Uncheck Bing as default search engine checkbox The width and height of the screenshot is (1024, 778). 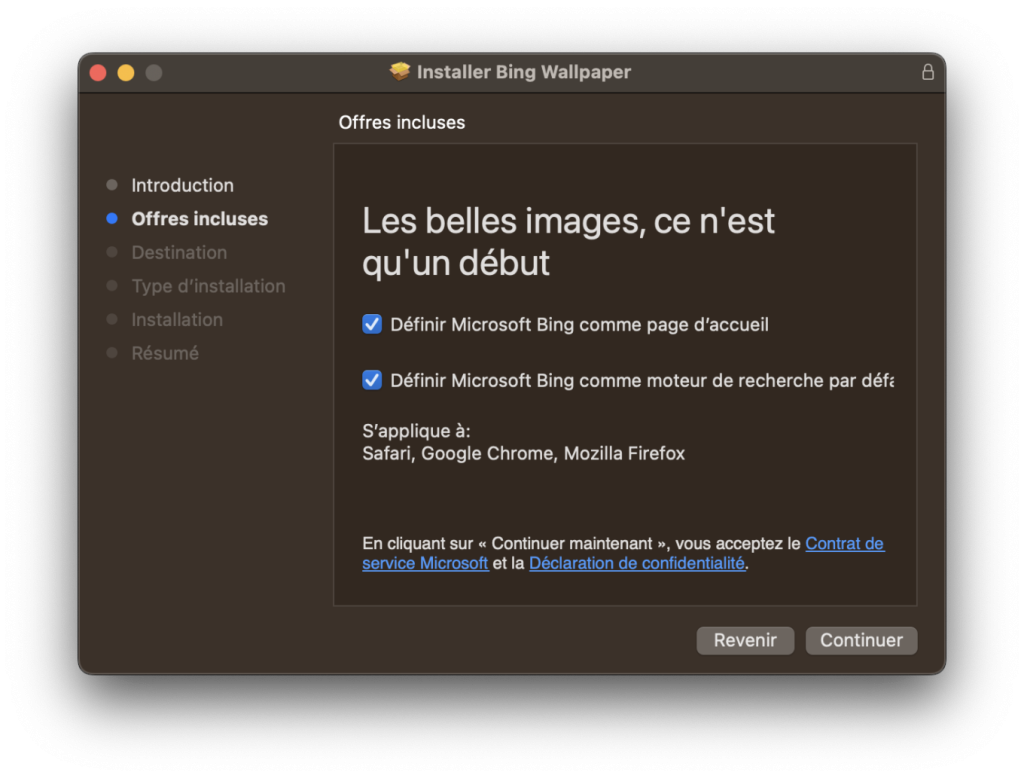click(x=372, y=380)
